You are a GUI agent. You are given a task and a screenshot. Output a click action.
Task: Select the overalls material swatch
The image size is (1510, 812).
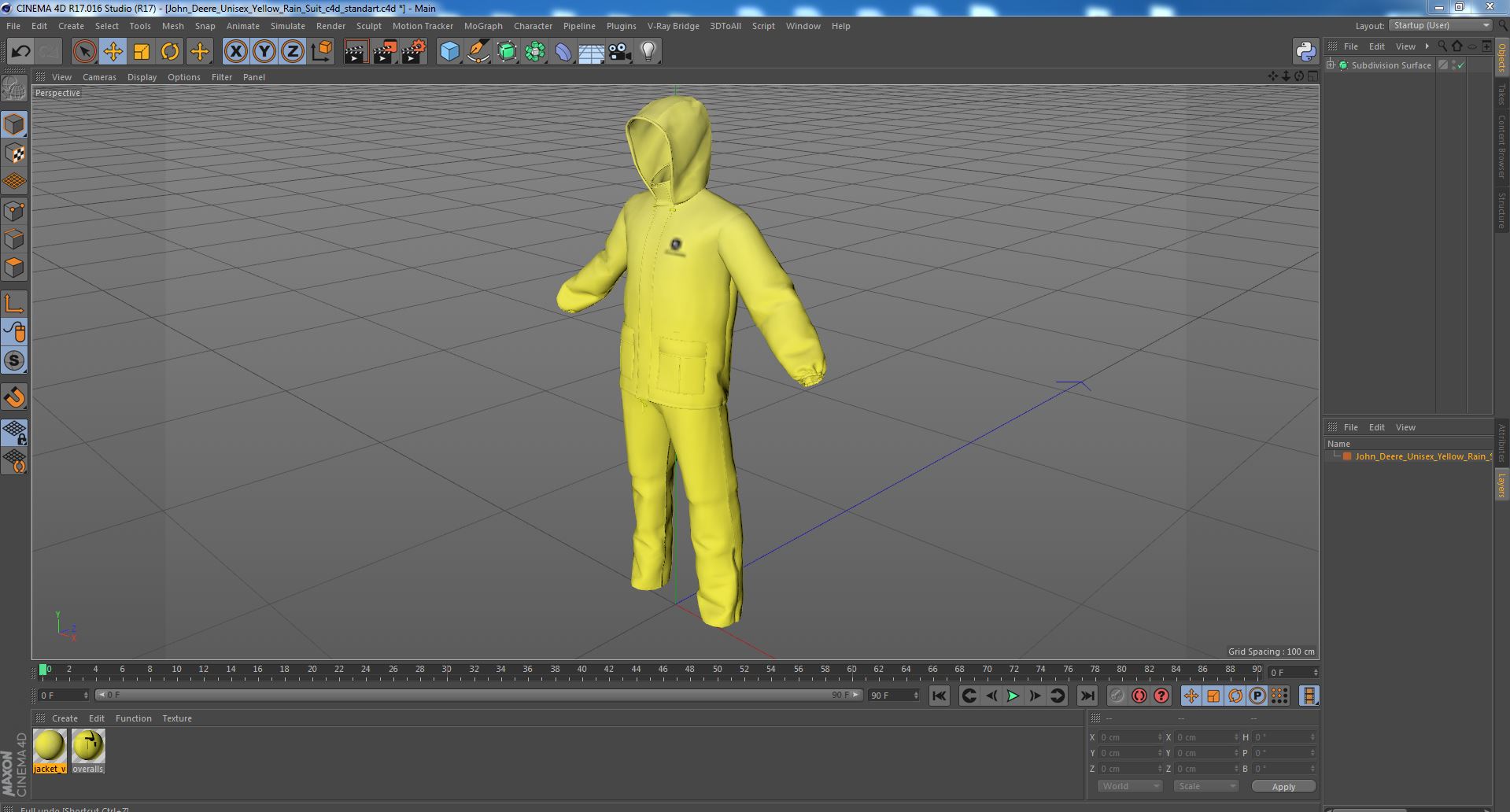[88, 751]
